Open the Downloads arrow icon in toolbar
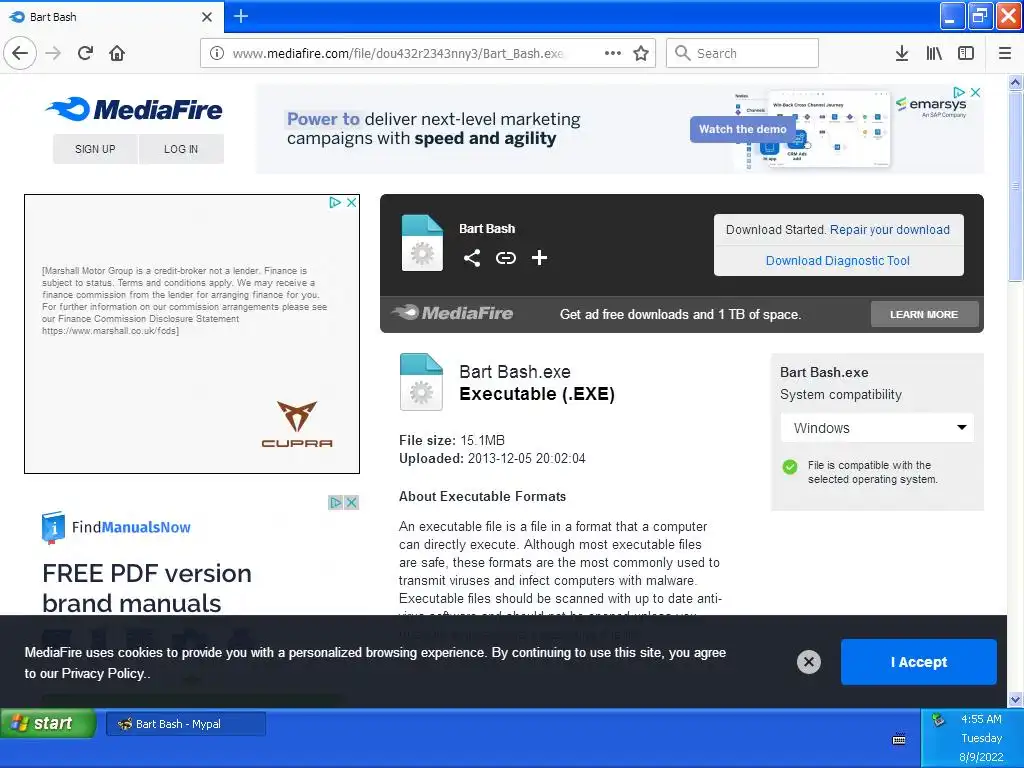1024x768 pixels. (902, 53)
